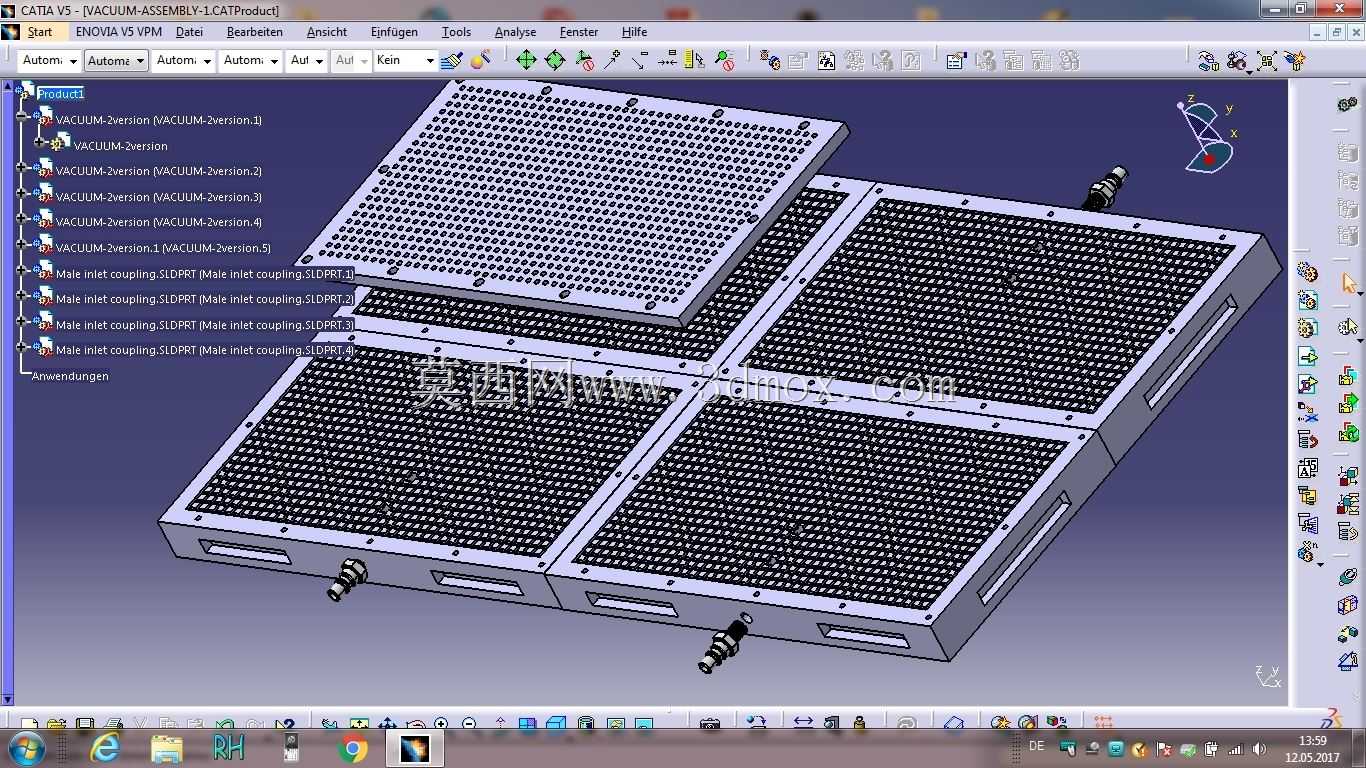Select the New Part tool icon
The image size is (1366, 768).
point(1307,327)
